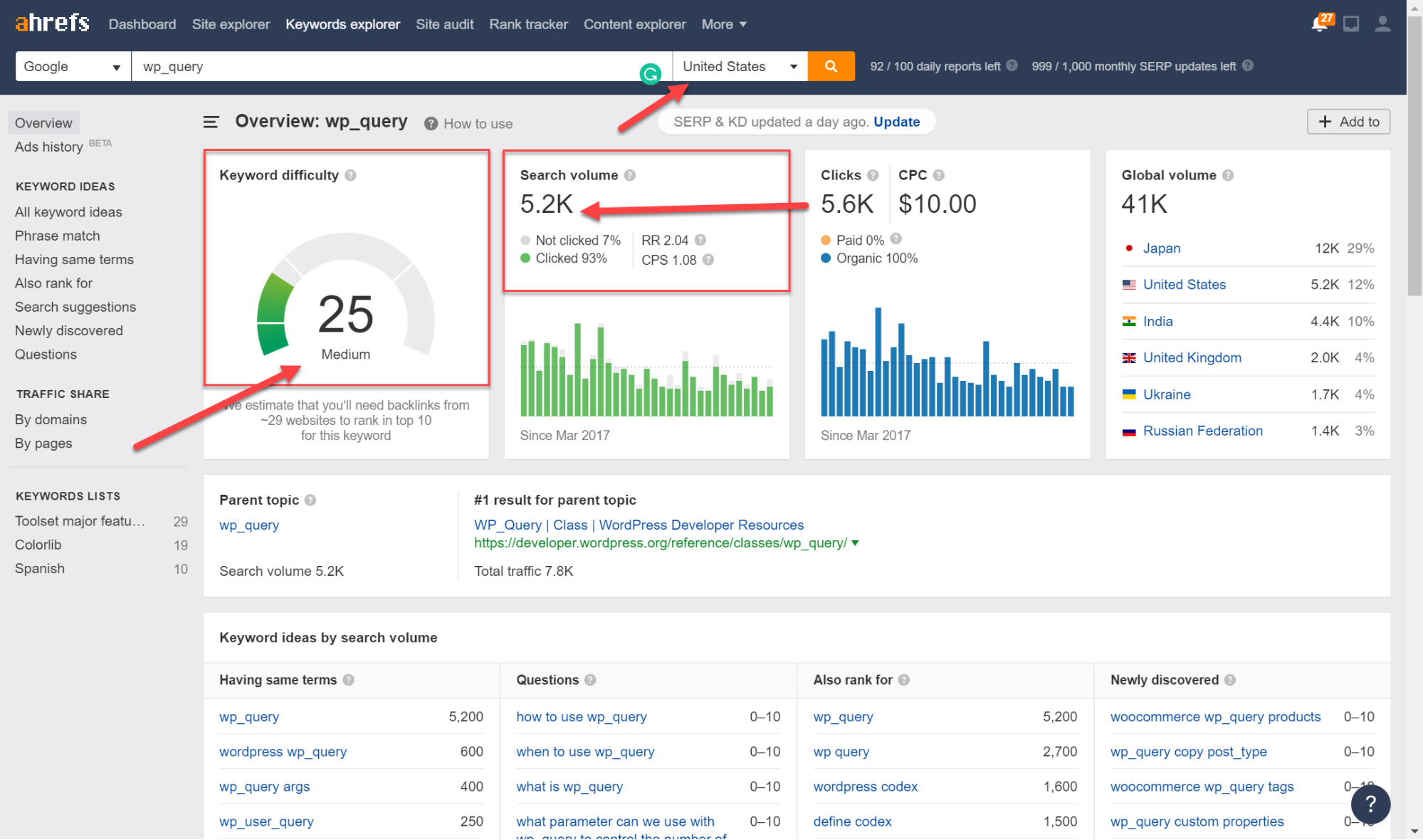This screenshot has width=1423, height=840.
Task: Open the Google search engine dropdown
Action: 73,66
